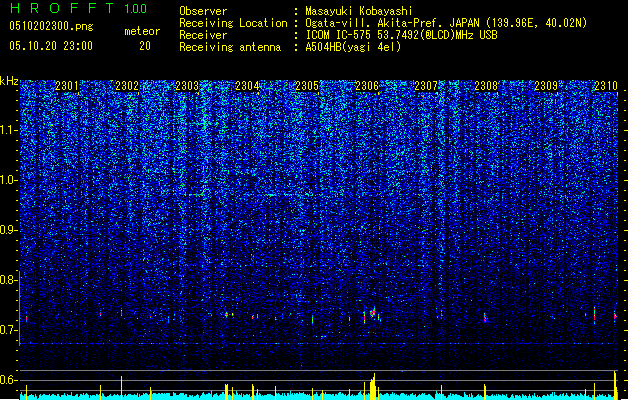629x400 pixels.
Task: Click the 2305 time marker
Action: [307, 86]
